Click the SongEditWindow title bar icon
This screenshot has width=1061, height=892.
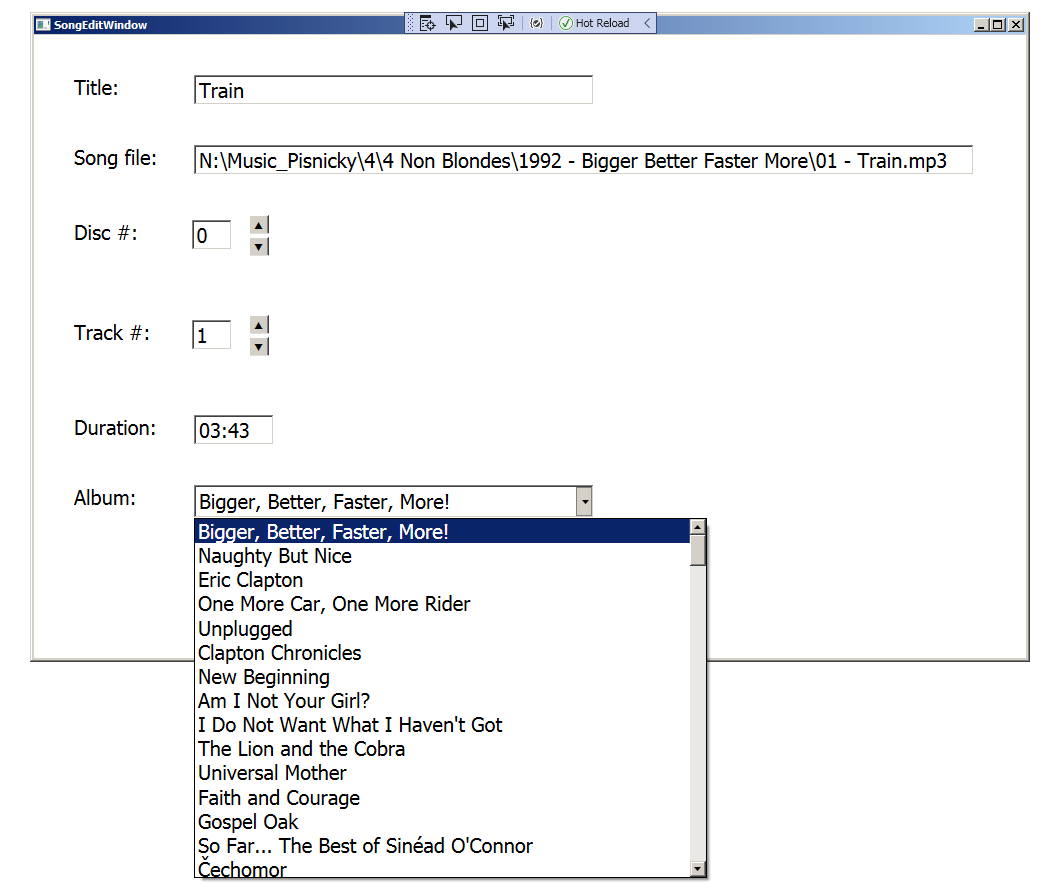tap(43, 25)
